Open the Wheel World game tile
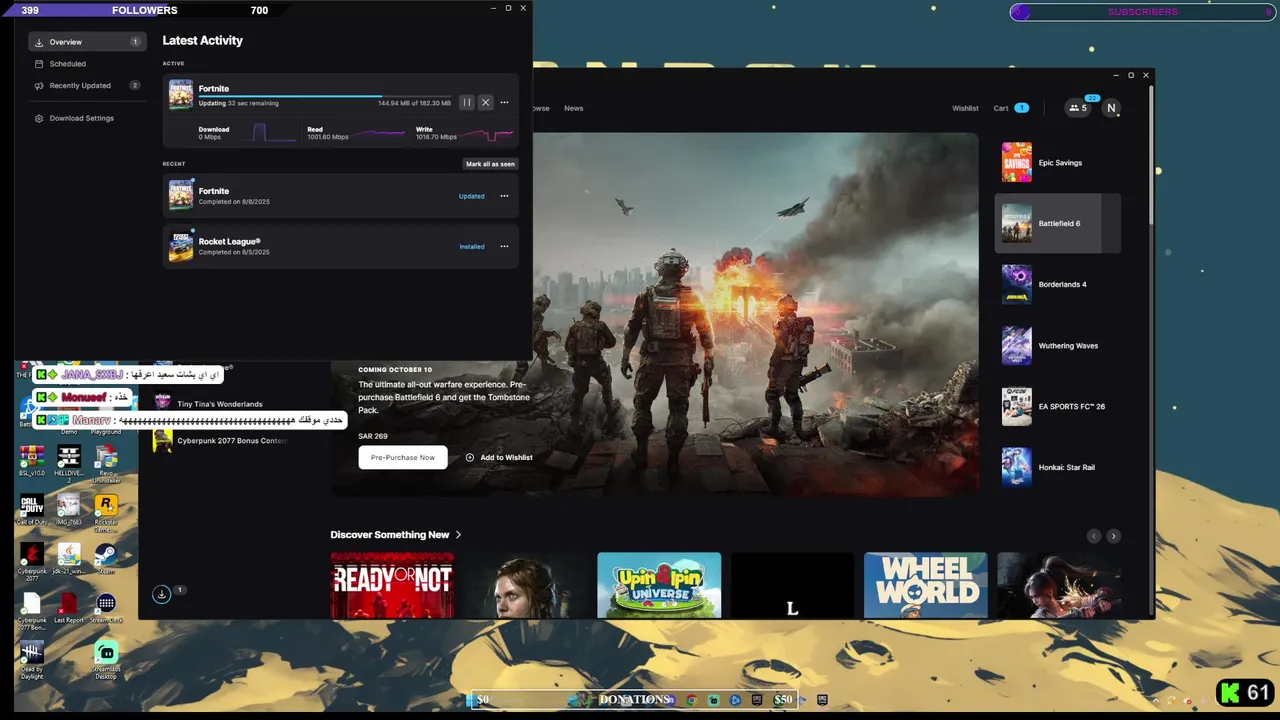This screenshot has height=720, width=1280. (x=925, y=585)
